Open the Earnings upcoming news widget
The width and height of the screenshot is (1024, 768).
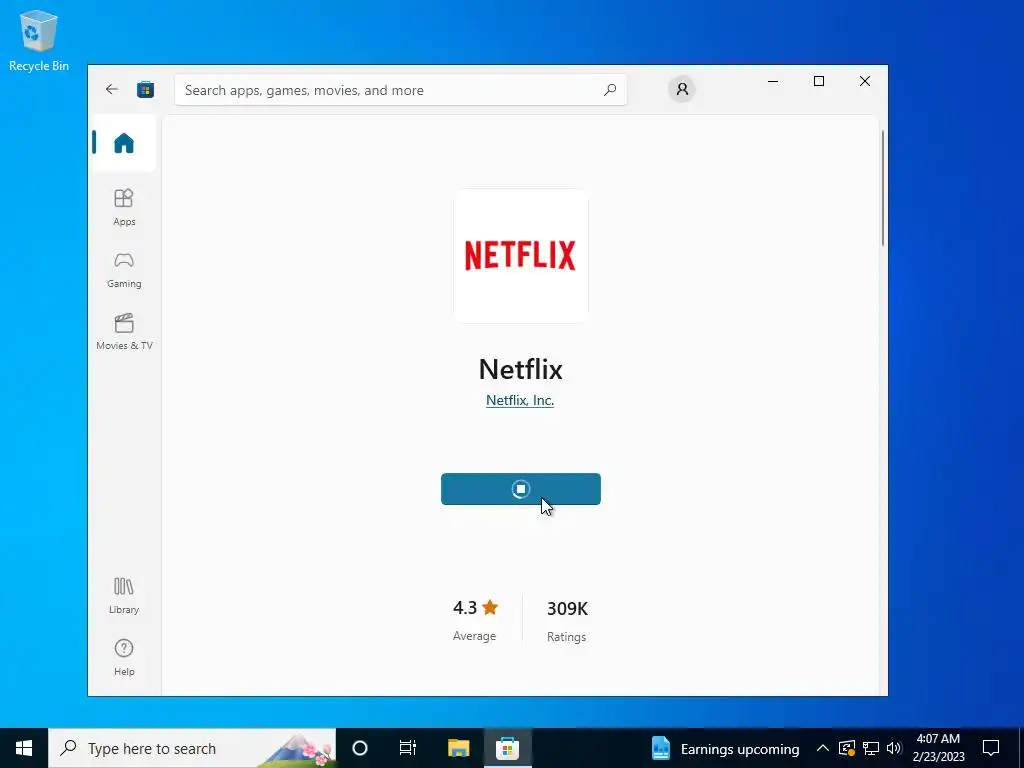click(726, 748)
